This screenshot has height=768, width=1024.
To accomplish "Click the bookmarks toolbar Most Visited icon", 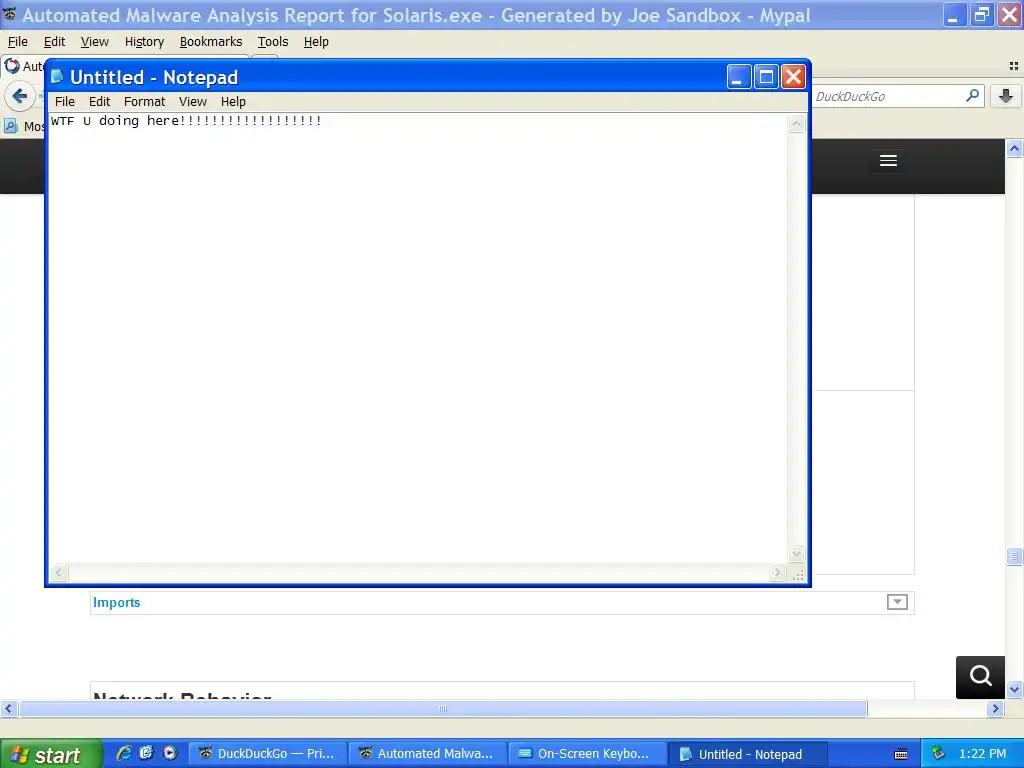I will pos(10,126).
